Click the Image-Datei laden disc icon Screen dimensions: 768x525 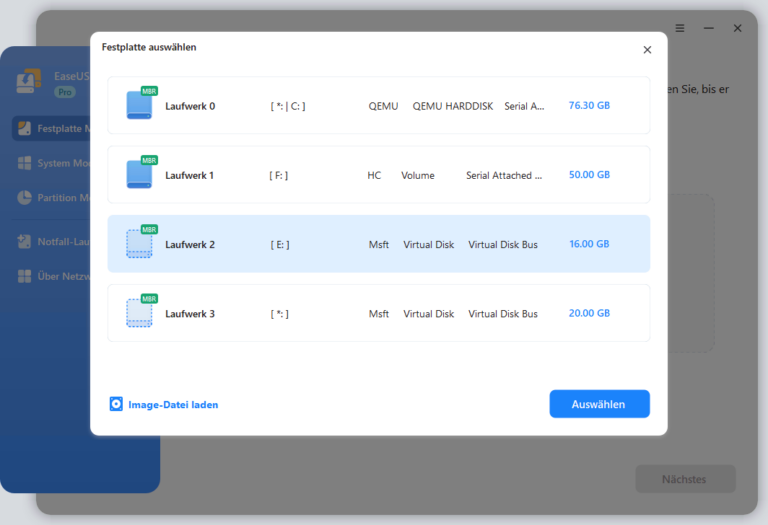click(116, 404)
